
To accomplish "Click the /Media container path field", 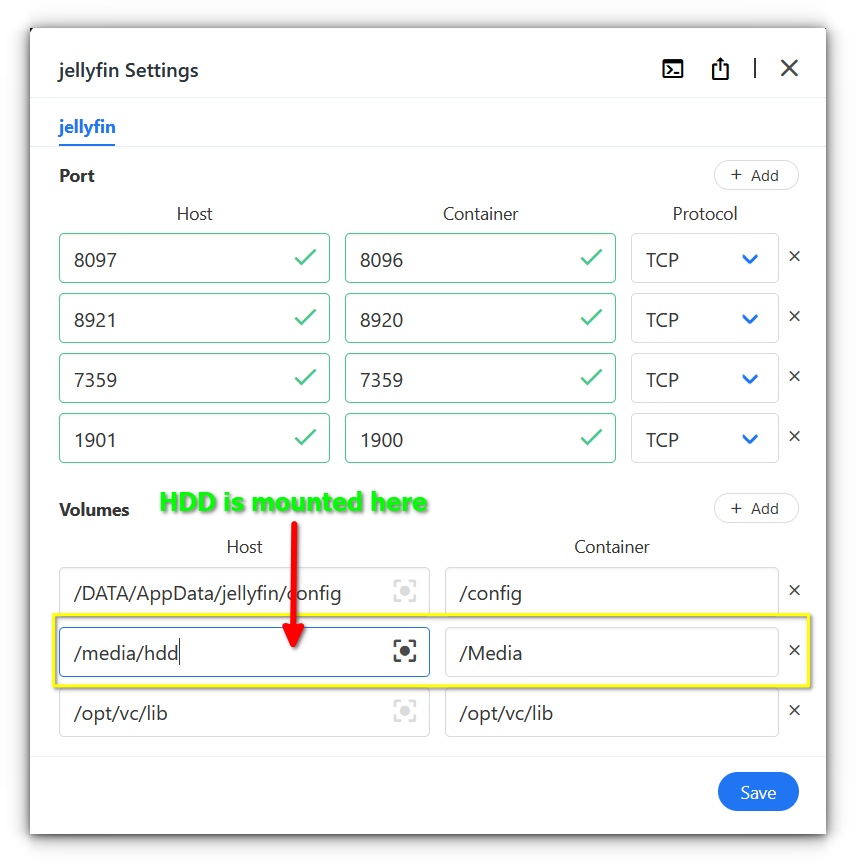I will (611, 651).
